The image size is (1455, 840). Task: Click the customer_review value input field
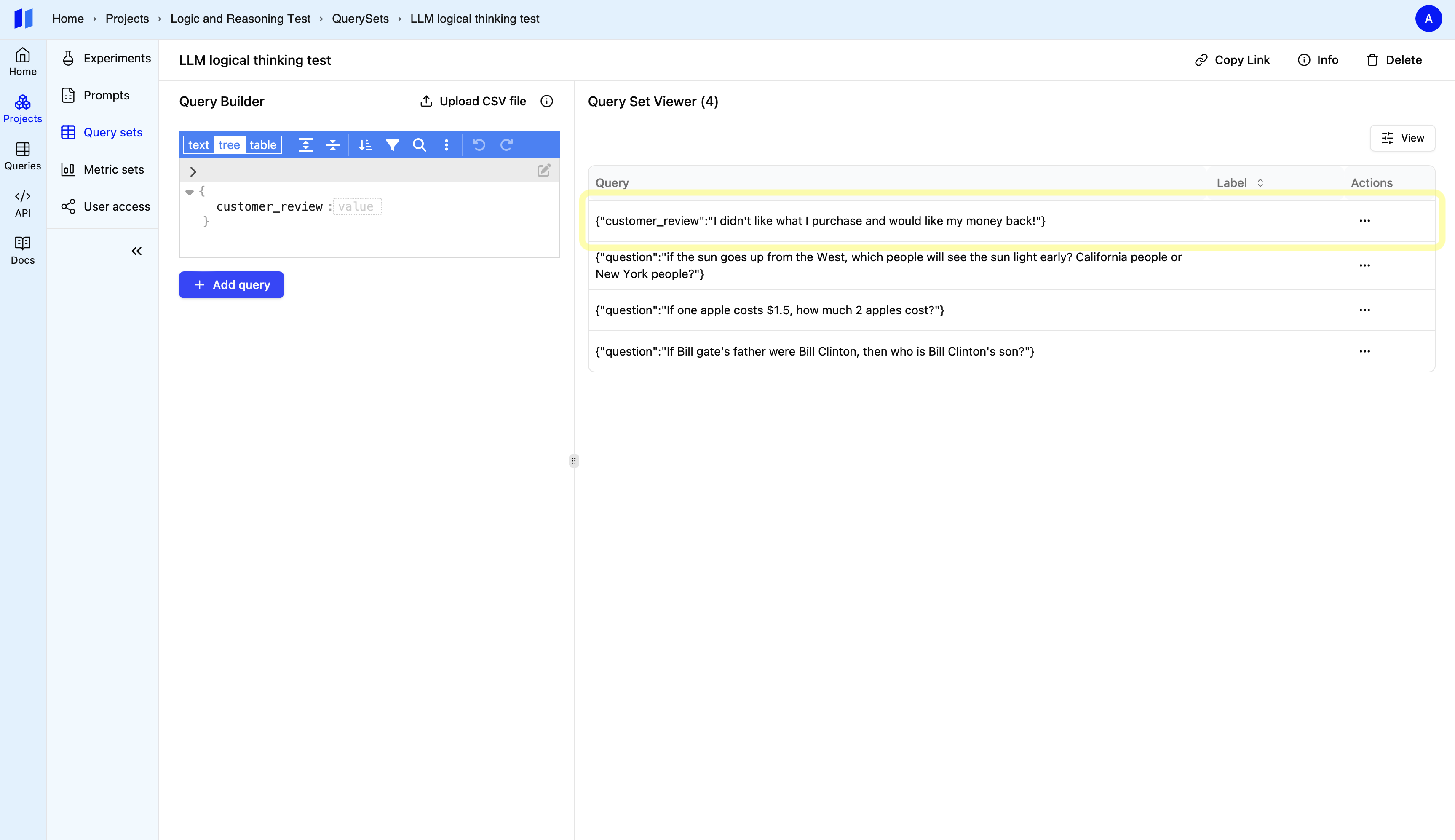coord(357,206)
